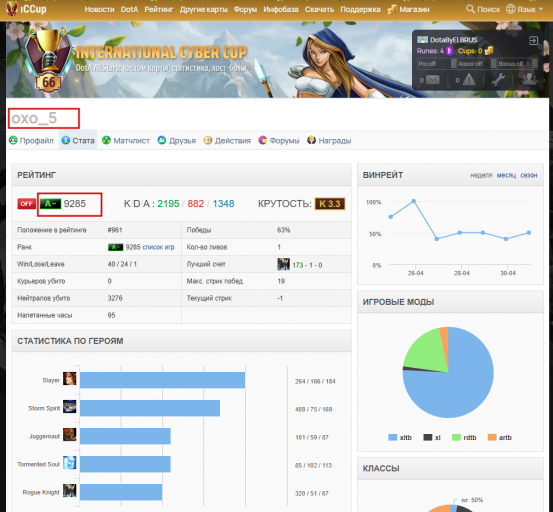
Task: Click the Slayer hero bar
Action: click(162, 380)
